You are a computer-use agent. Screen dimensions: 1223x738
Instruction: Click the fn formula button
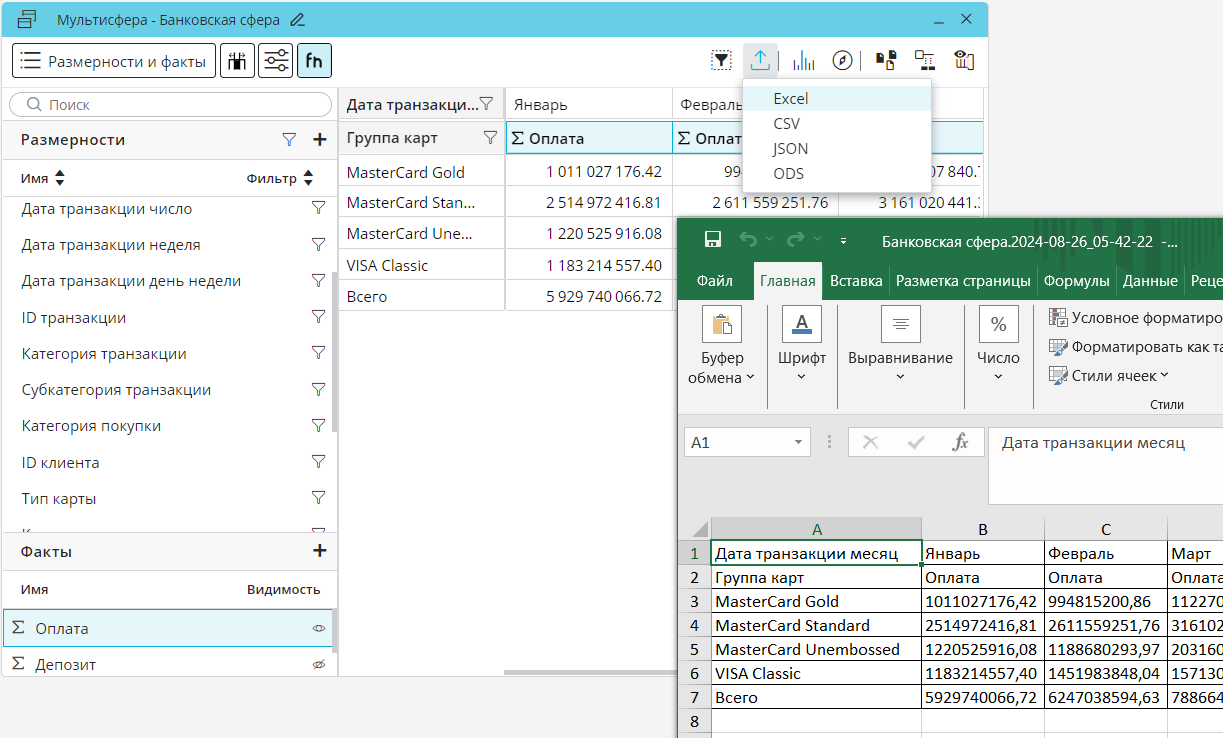pos(314,61)
